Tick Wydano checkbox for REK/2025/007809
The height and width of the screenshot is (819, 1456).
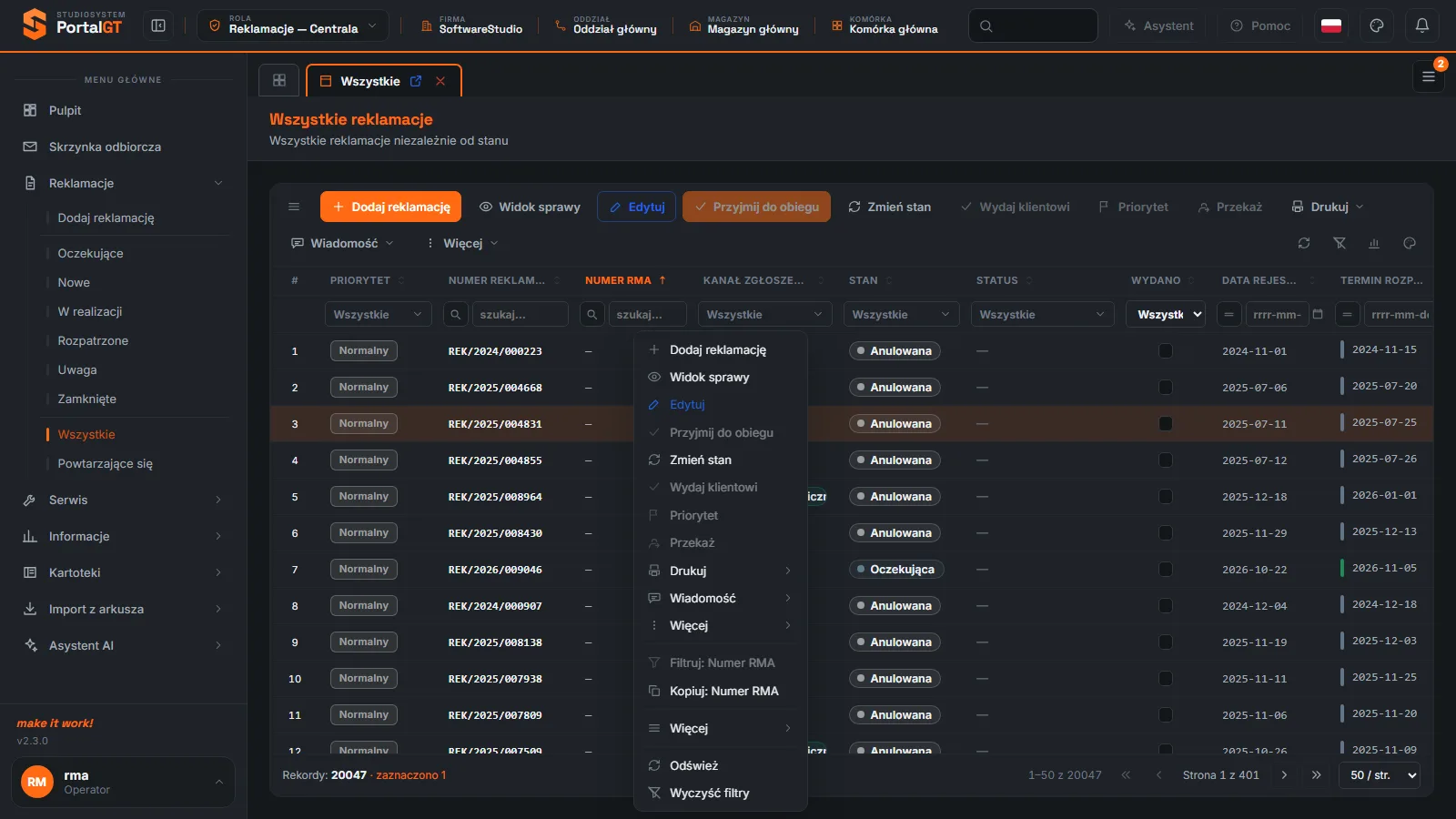(1166, 715)
